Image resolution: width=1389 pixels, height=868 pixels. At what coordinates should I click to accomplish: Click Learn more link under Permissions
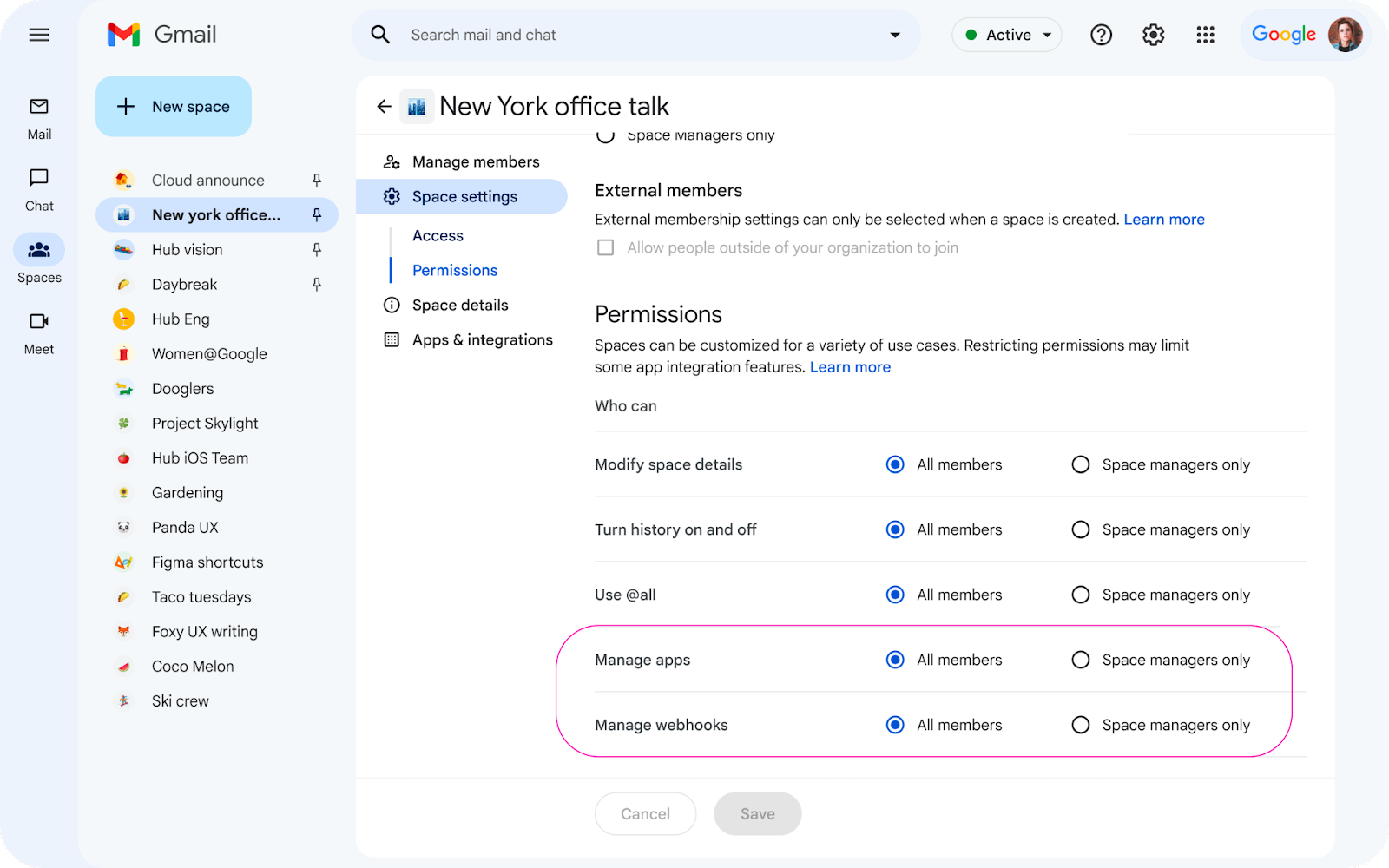(850, 367)
